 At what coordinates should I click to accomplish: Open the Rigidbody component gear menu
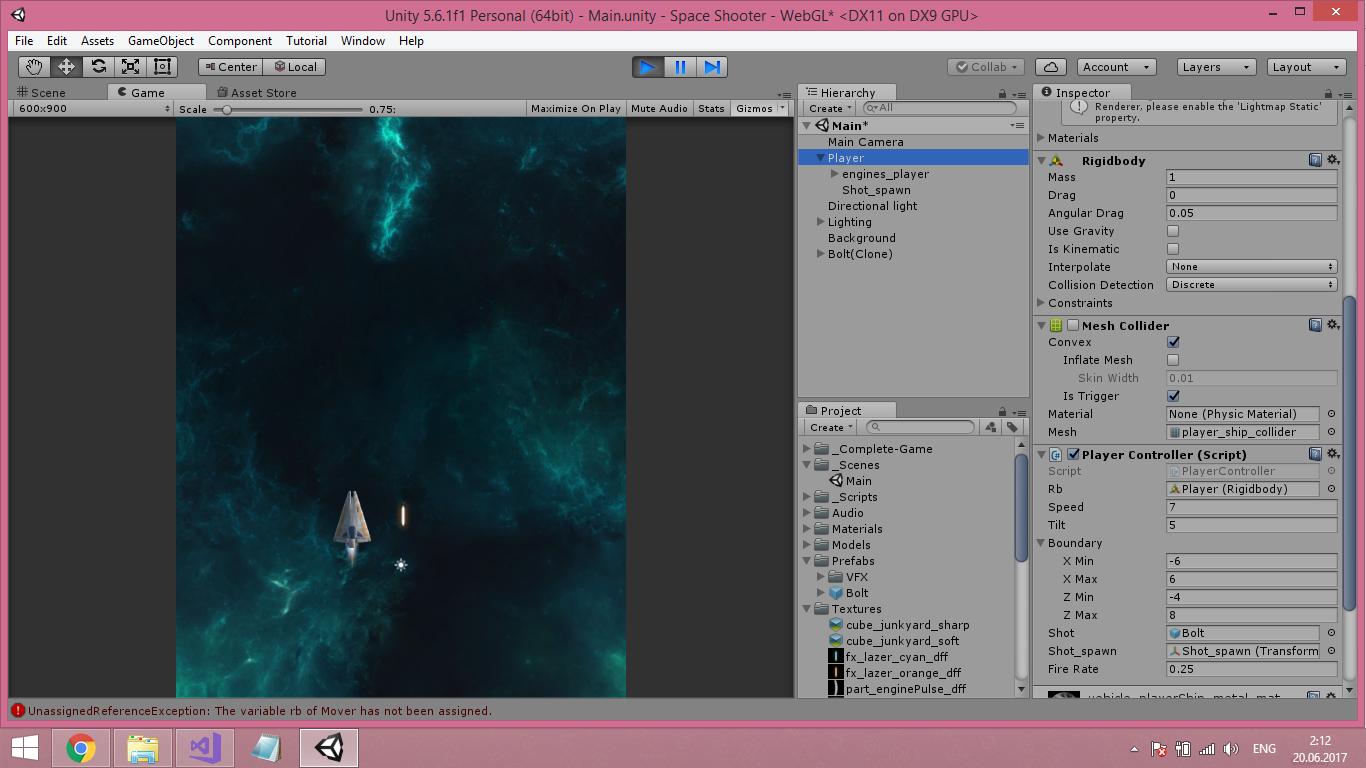coord(1333,160)
